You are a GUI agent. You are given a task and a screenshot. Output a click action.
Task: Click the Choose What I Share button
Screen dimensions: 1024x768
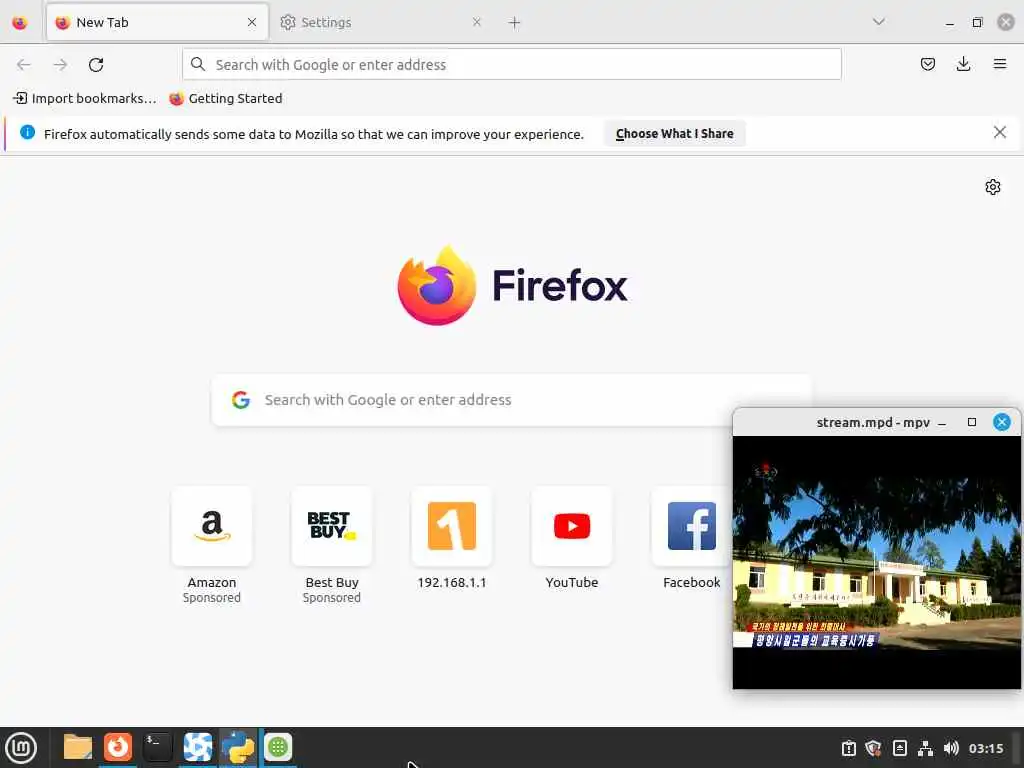point(674,133)
